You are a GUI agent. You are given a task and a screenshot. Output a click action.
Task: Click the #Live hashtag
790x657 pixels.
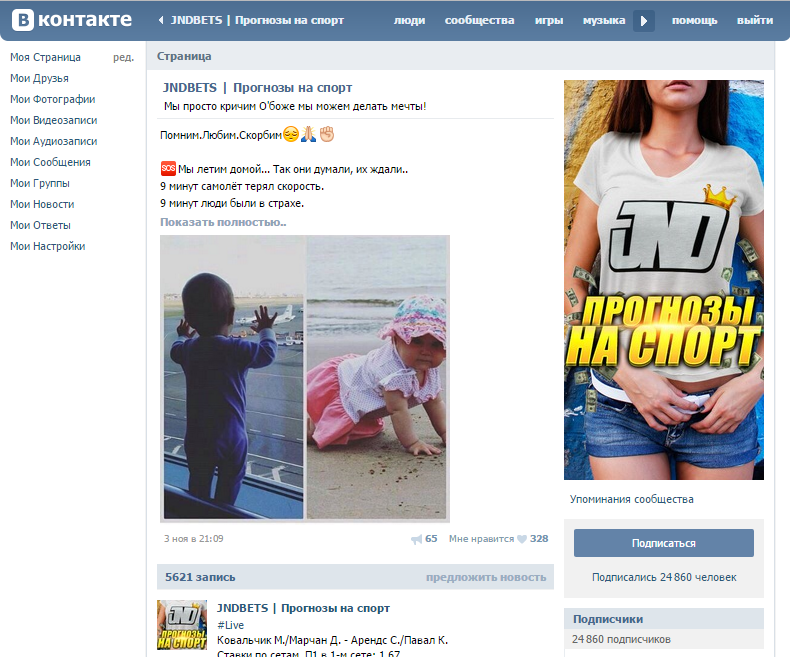230,625
